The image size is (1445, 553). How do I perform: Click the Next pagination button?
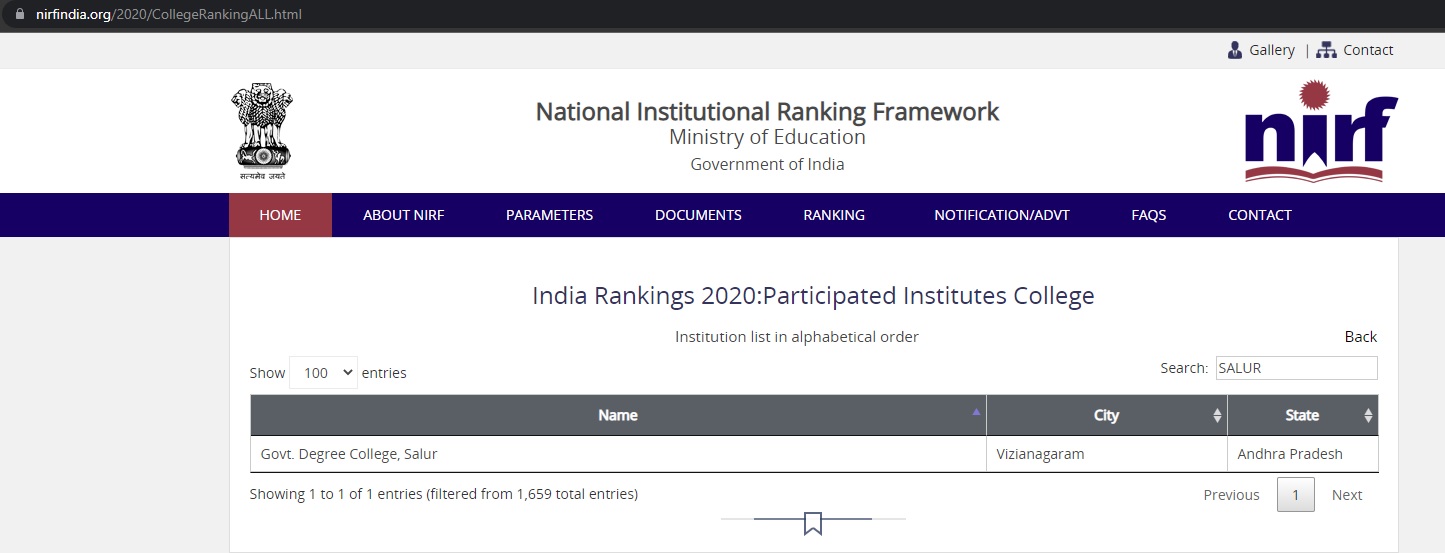click(1347, 495)
